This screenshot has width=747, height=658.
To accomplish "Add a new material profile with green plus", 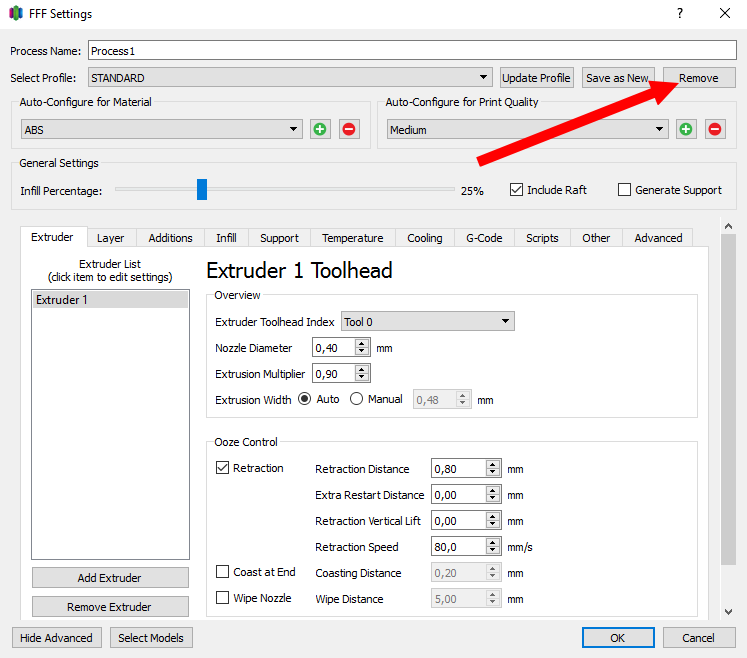I will click(x=320, y=129).
